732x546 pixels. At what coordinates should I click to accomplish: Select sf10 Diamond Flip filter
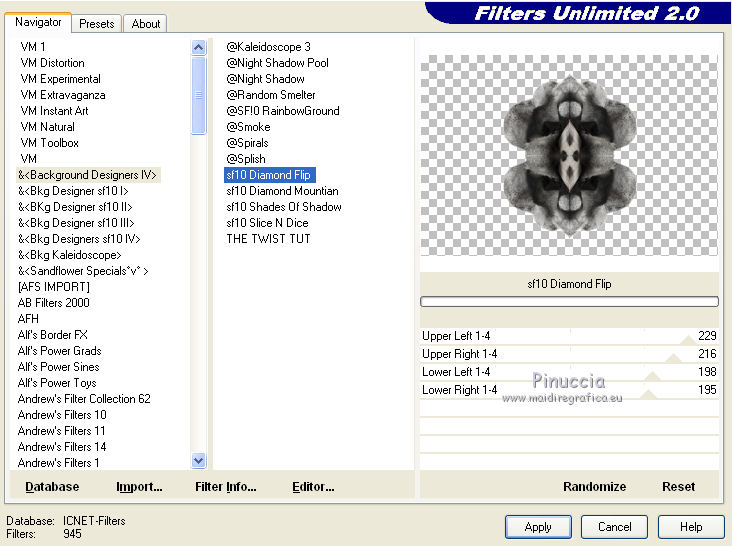(270, 175)
